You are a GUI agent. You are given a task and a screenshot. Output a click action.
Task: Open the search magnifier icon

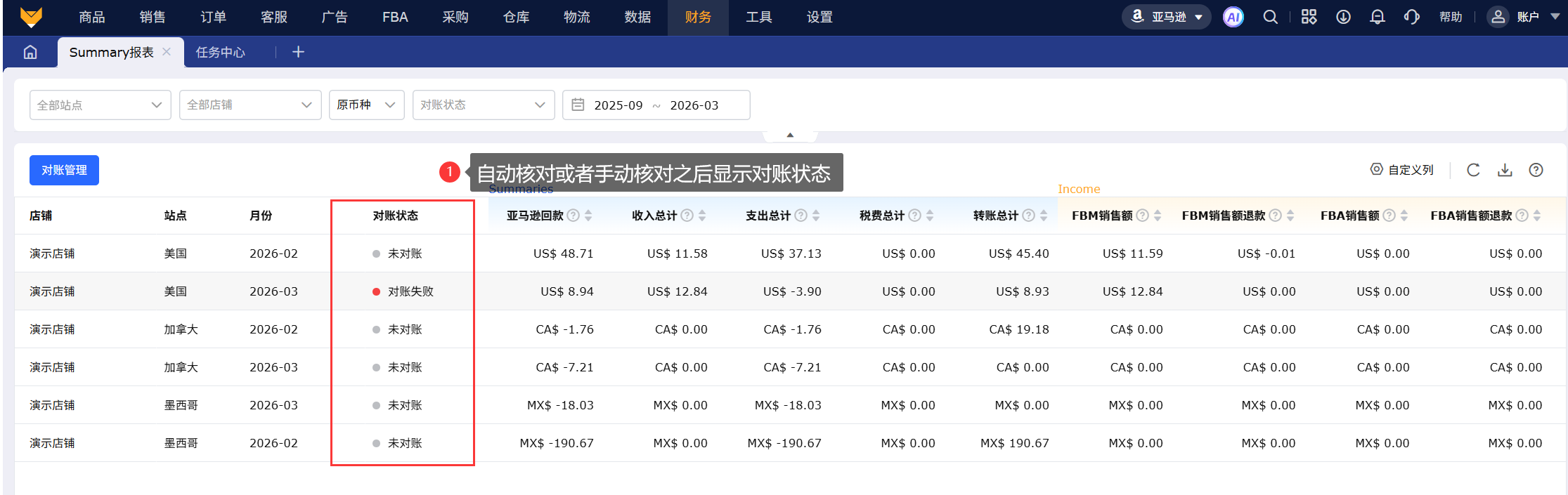pos(1270,17)
